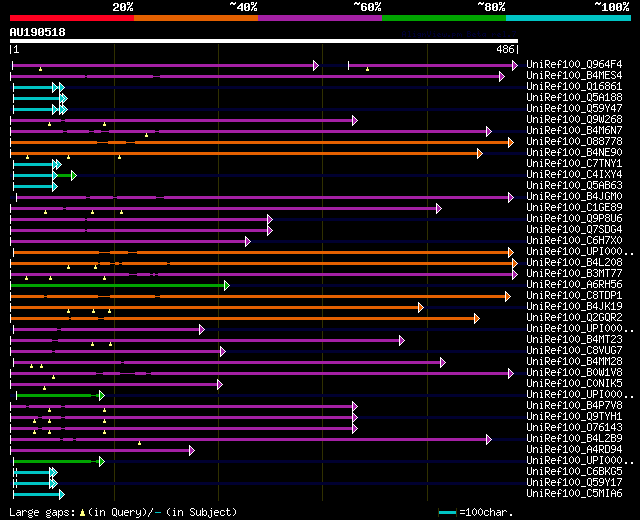Image resolution: width=640 pixels, height=520 pixels.
Task: Click the UniRef100_C8VUG7 label
Action: [x=574, y=351]
